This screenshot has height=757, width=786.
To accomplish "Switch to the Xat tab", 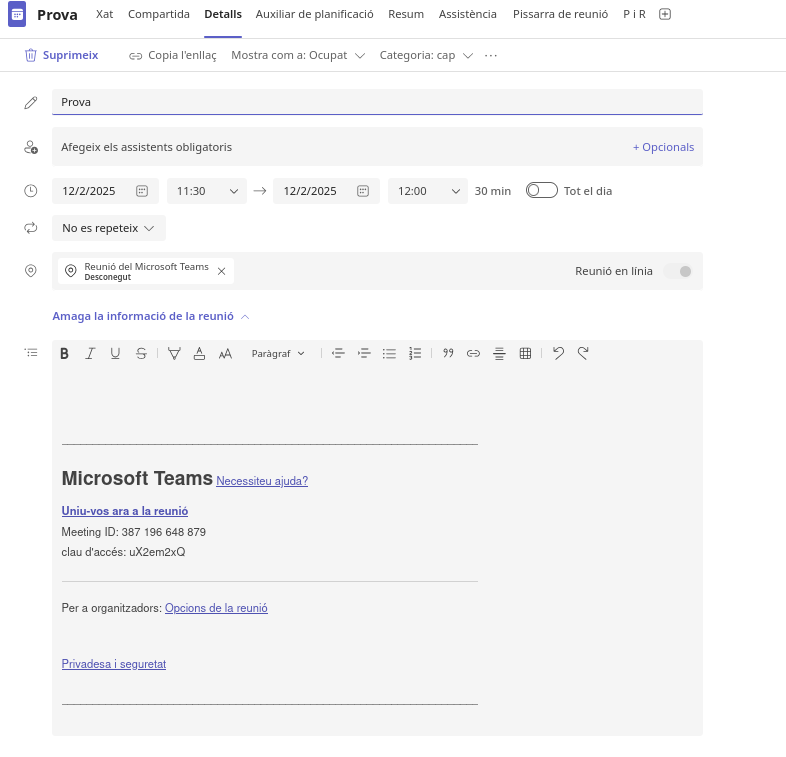I will tap(104, 14).
